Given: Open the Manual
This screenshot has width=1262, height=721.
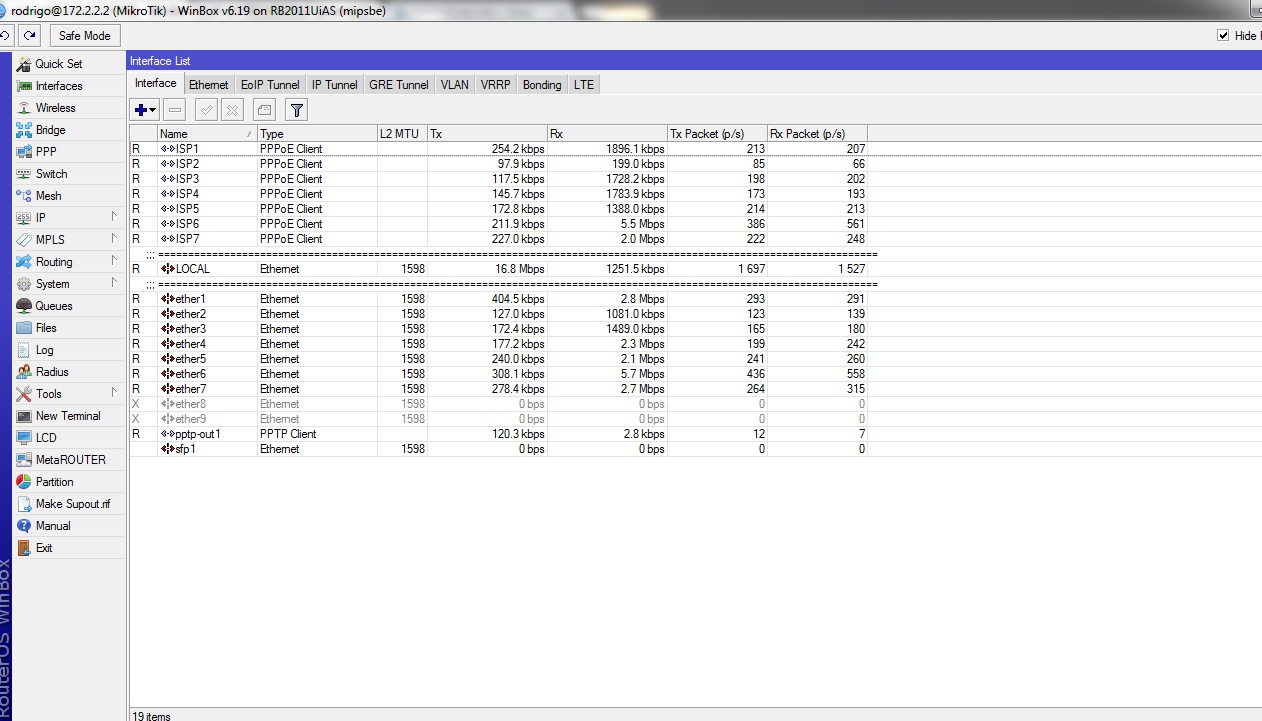Looking at the screenshot, I should tap(68, 526).
